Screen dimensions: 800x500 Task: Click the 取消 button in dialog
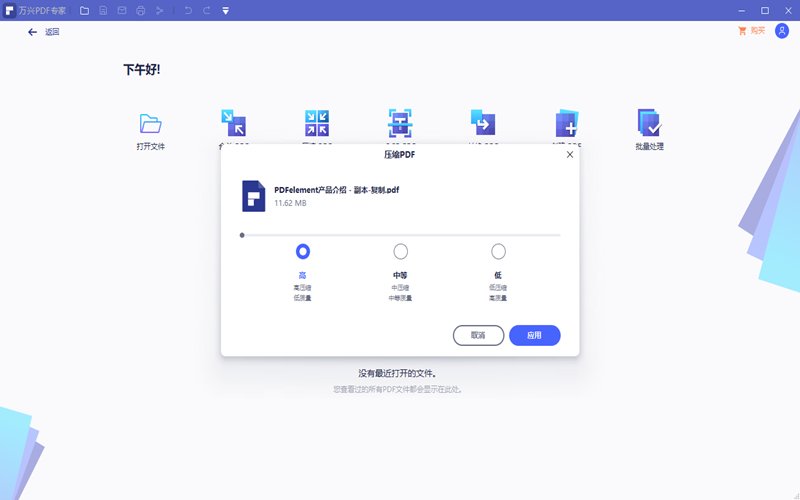coord(478,335)
